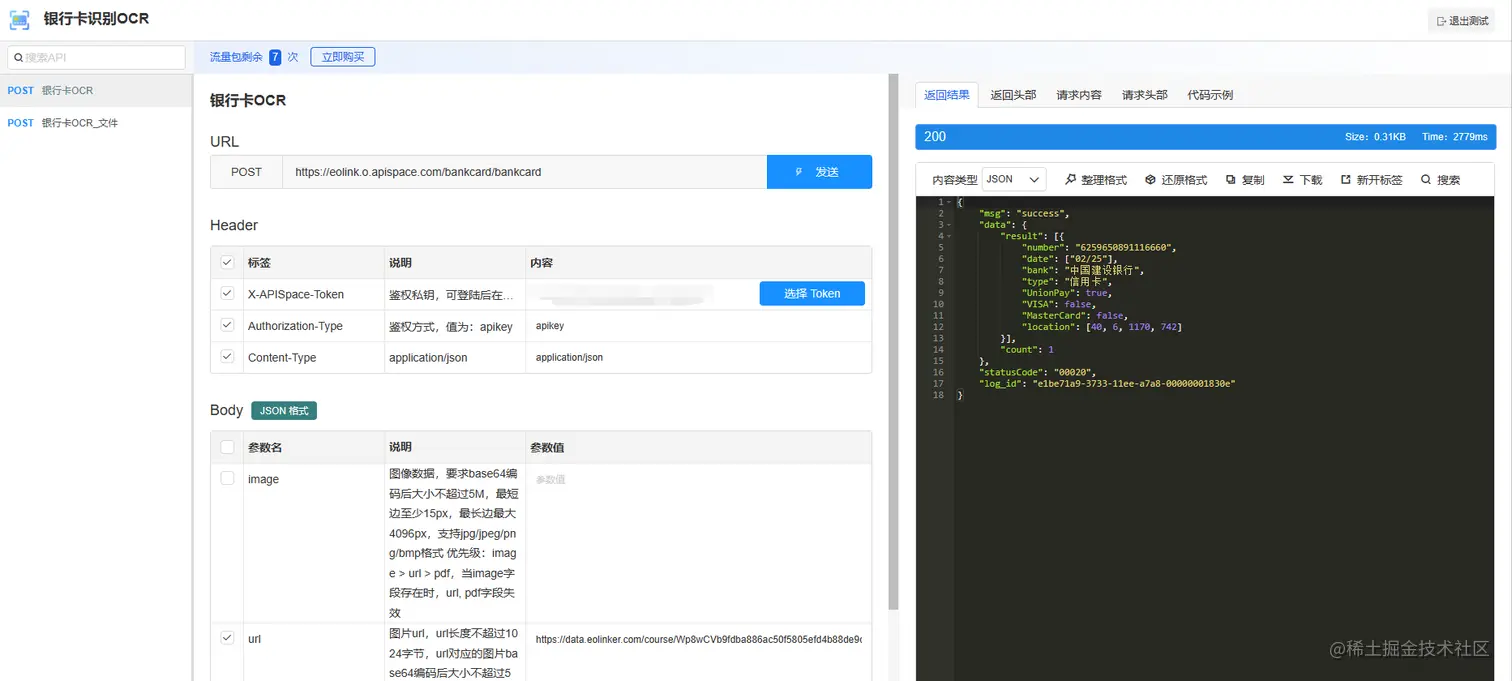Open the 内容类型 JSON dropdown

pos(1014,179)
